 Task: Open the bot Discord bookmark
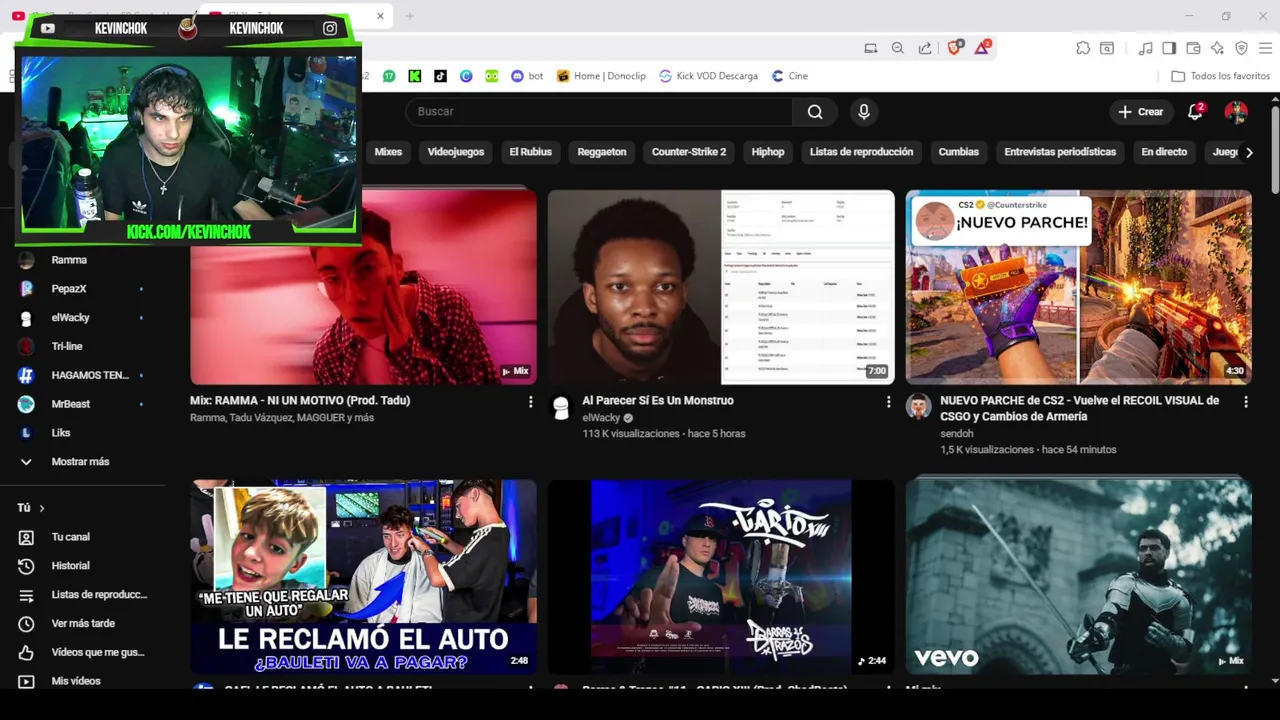click(527, 76)
